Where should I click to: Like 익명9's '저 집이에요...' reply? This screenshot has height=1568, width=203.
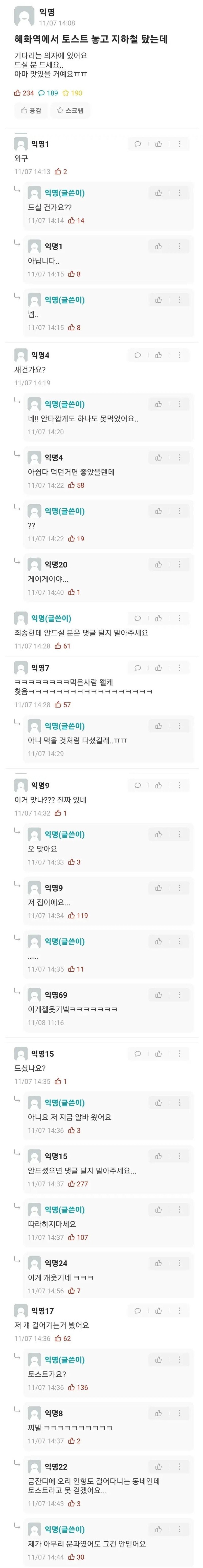(x=158, y=888)
